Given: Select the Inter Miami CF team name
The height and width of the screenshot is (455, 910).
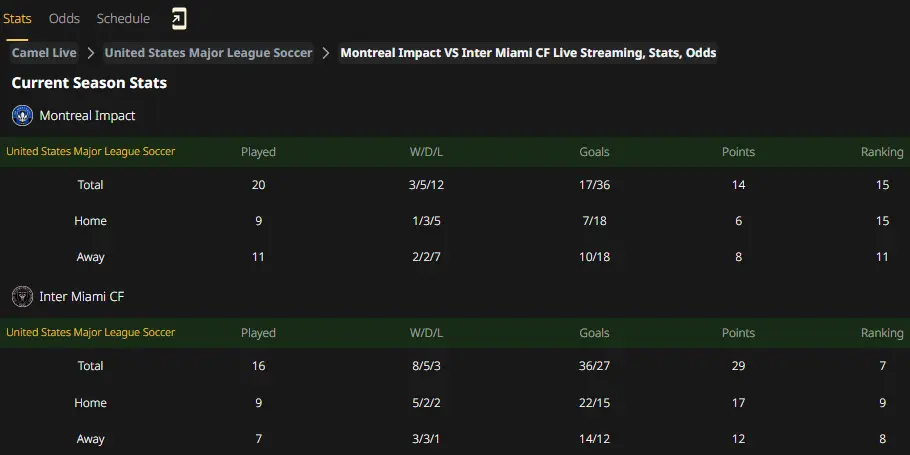Looking at the screenshot, I should (82, 297).
